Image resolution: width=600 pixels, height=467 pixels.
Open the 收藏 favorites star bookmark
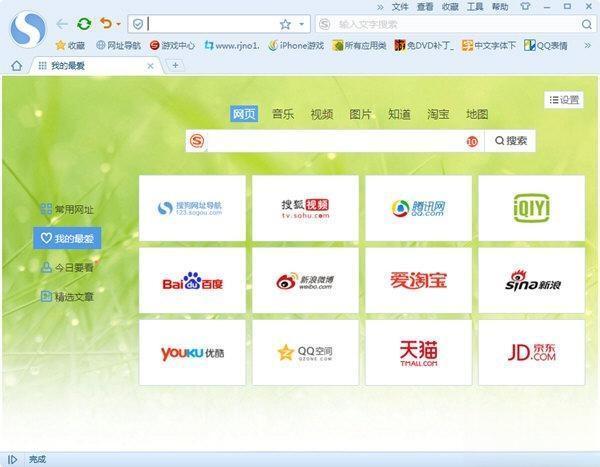[x=70, y=46]
